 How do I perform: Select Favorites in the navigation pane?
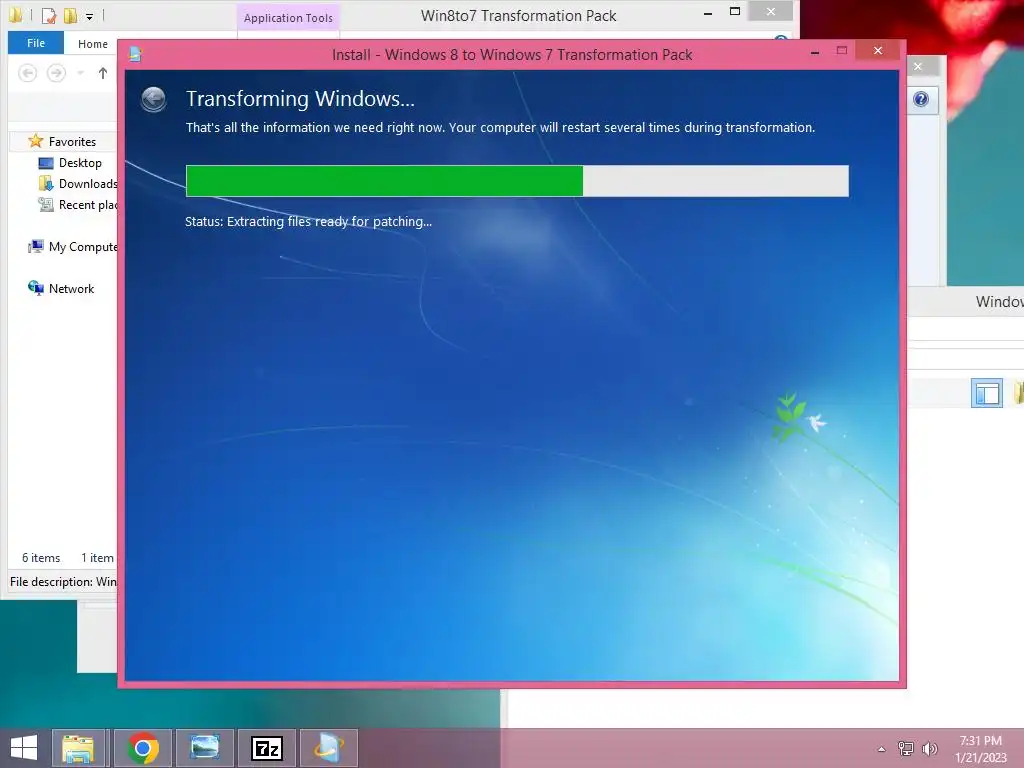72,142
